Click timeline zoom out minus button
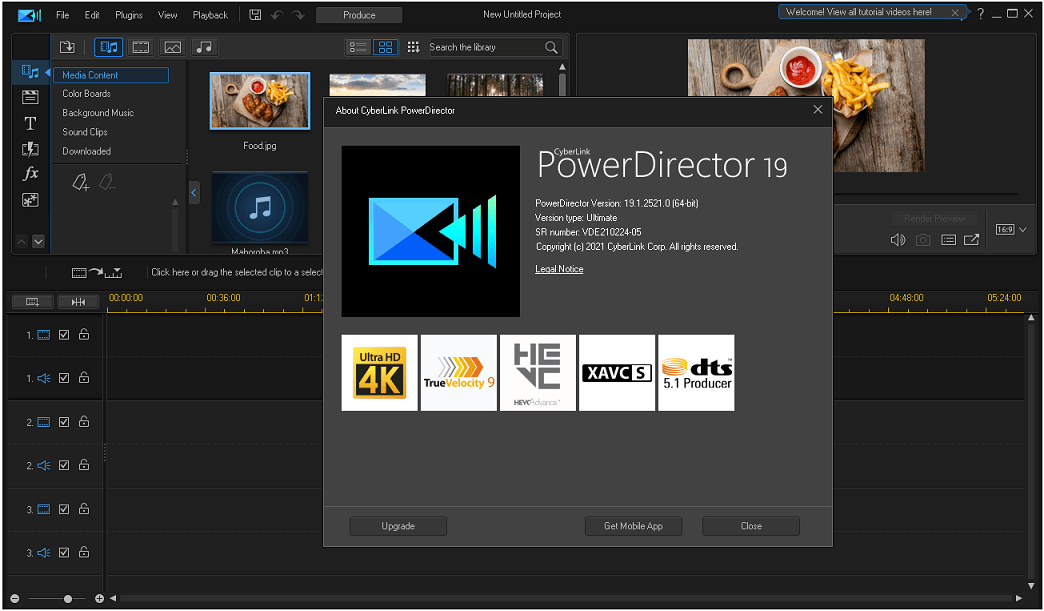The height and width of the screenshot is (611, 1044). tap(15, 599)
